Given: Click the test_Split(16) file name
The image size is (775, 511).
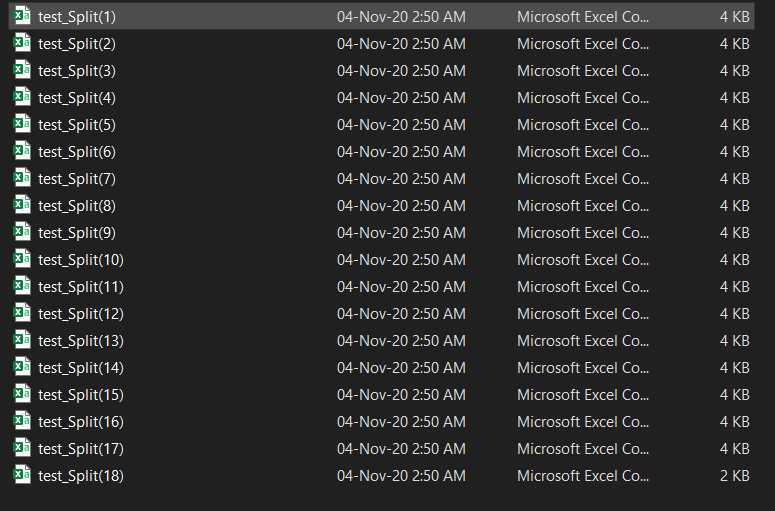Looking at the screenshot, I should (81, 422).
